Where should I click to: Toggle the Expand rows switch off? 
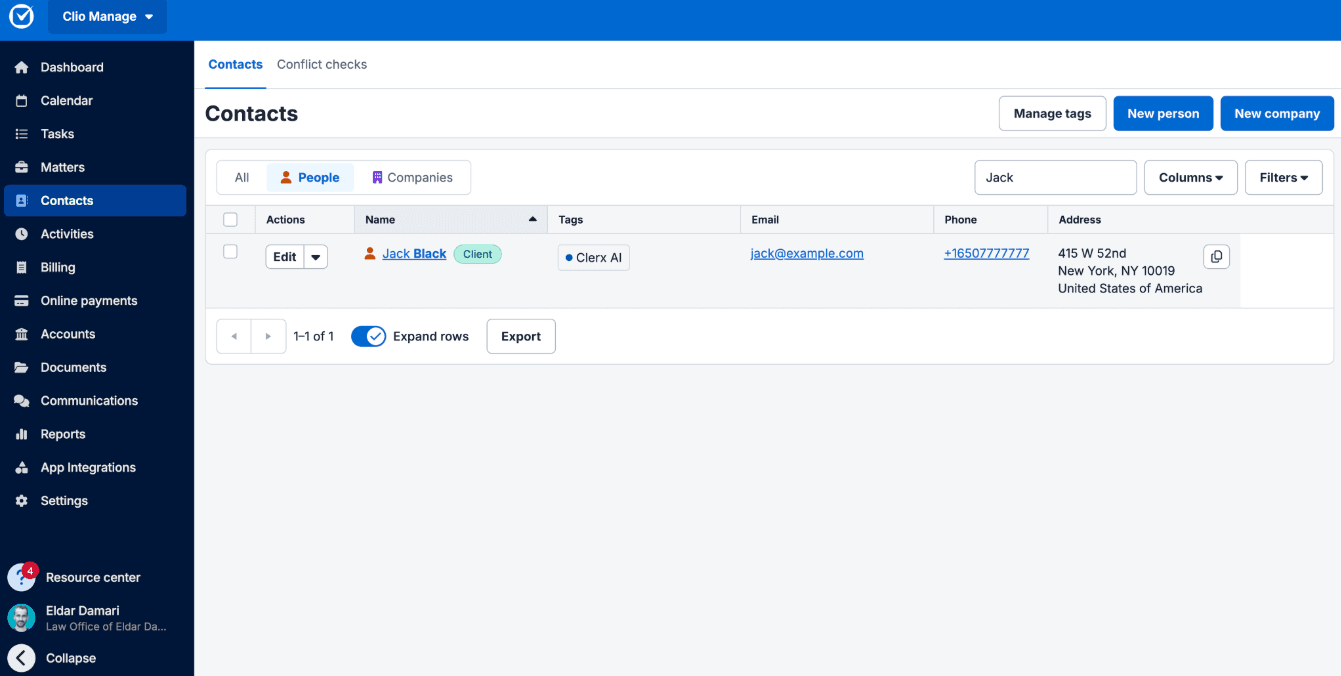point(368,336)
